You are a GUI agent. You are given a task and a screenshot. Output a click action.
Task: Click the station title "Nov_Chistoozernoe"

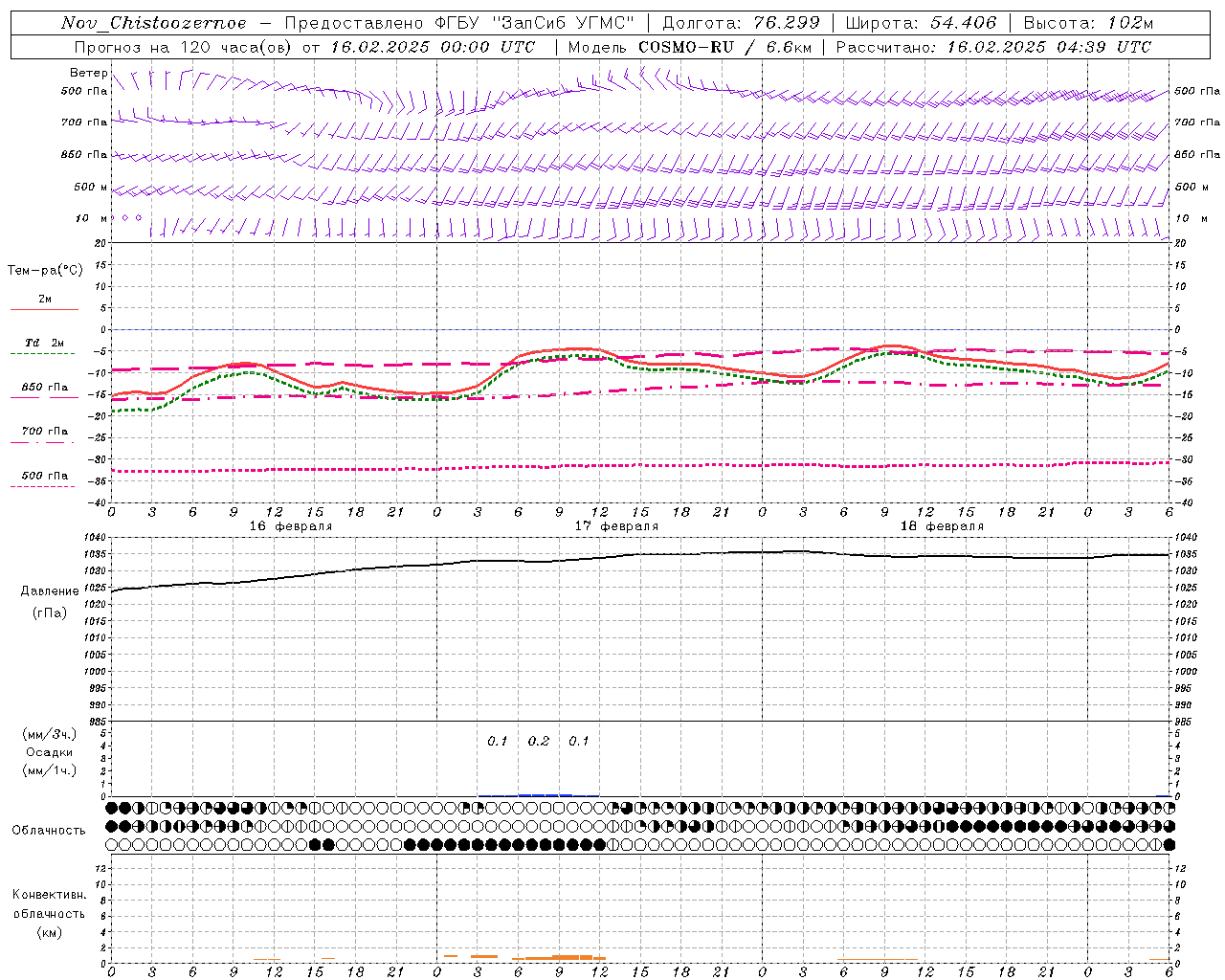[153, 23]
